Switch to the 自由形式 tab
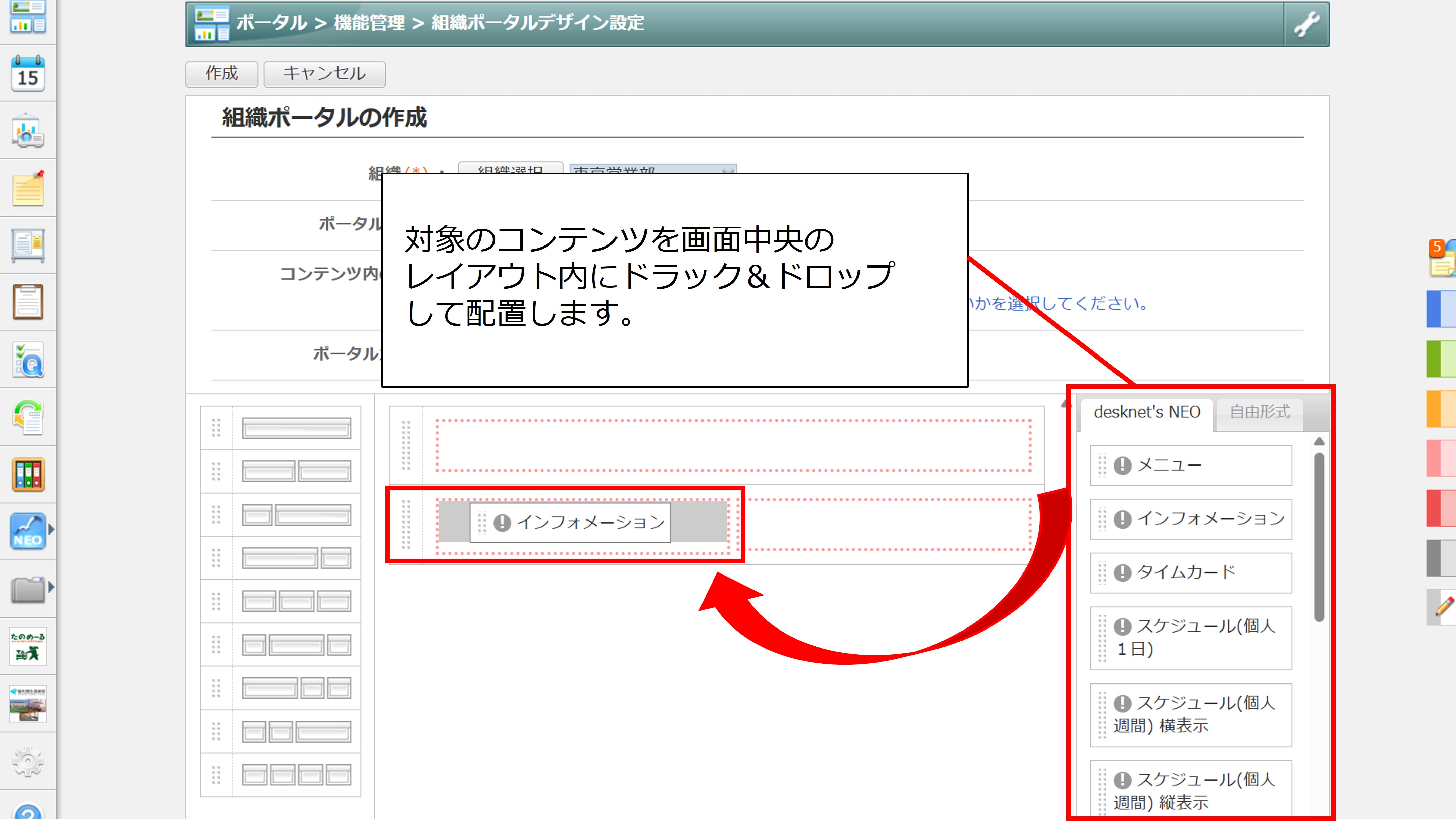 point(1259,412)
